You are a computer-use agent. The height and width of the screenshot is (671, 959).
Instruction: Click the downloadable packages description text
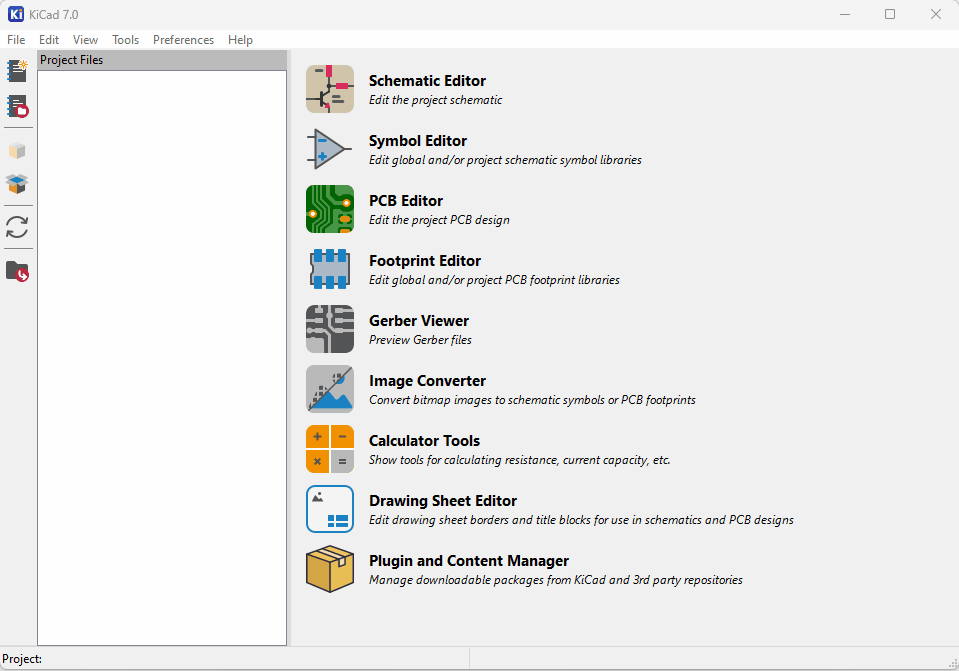tap(555, 579)
